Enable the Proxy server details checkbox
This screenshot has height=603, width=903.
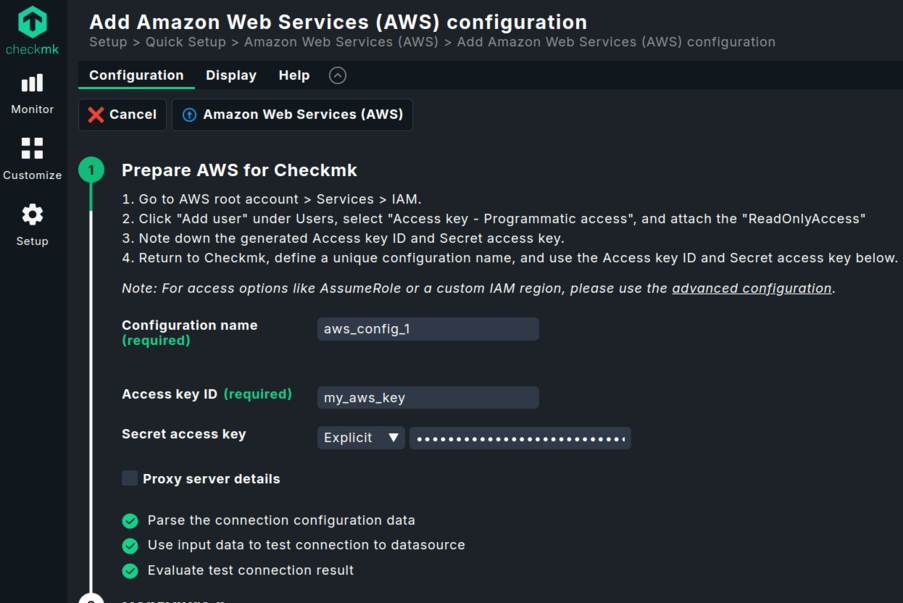[130, 479]
